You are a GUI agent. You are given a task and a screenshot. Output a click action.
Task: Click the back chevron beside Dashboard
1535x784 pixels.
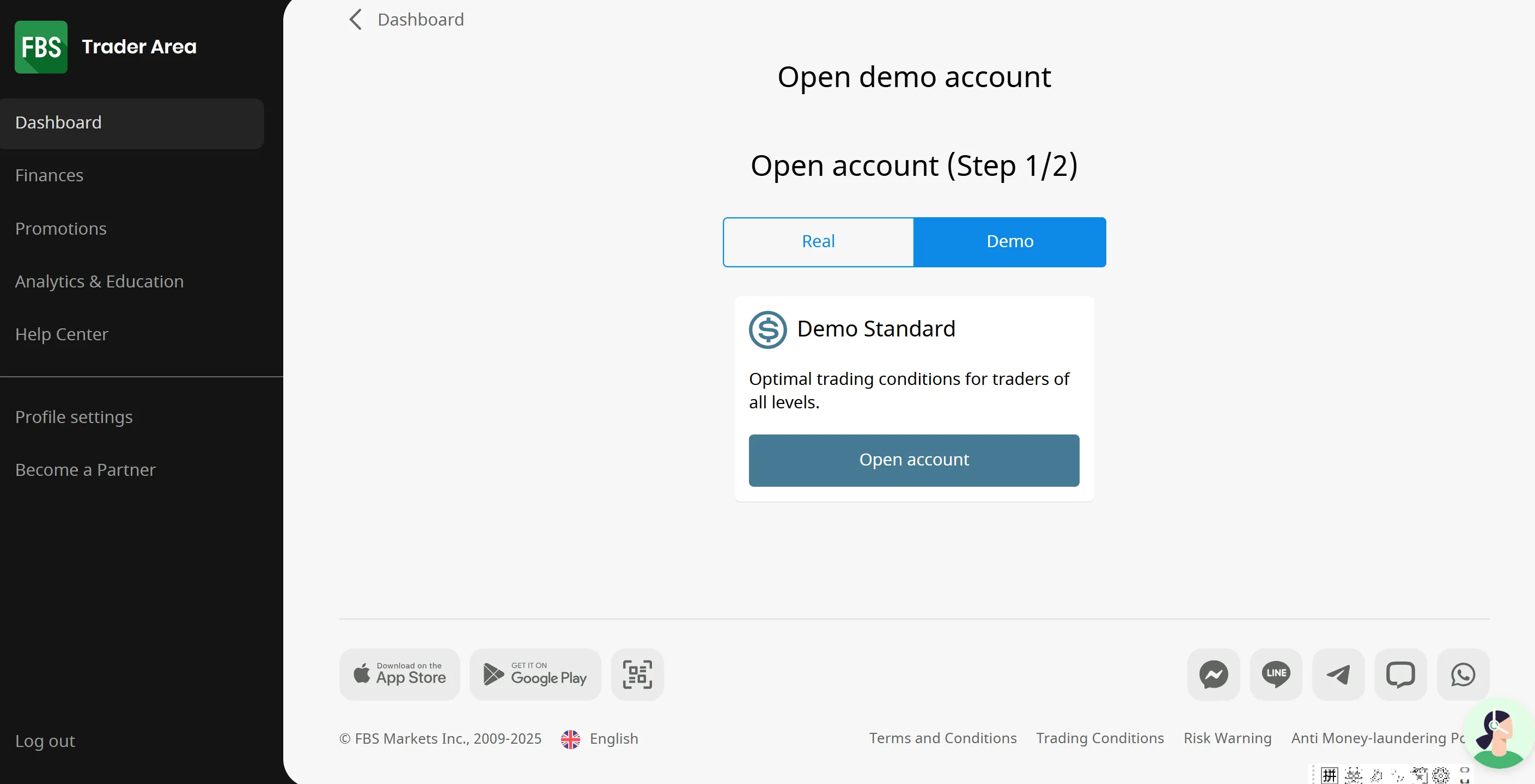point(355,20)
